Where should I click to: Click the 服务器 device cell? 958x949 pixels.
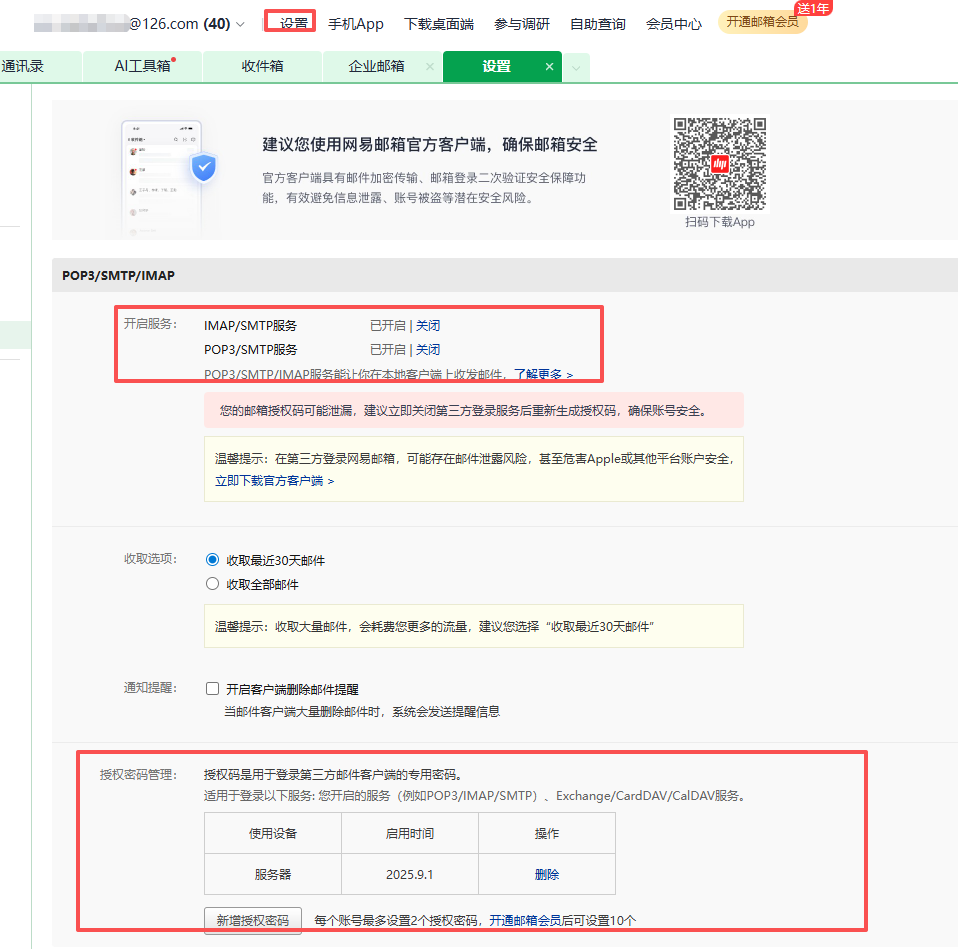(x=272, y=874)
